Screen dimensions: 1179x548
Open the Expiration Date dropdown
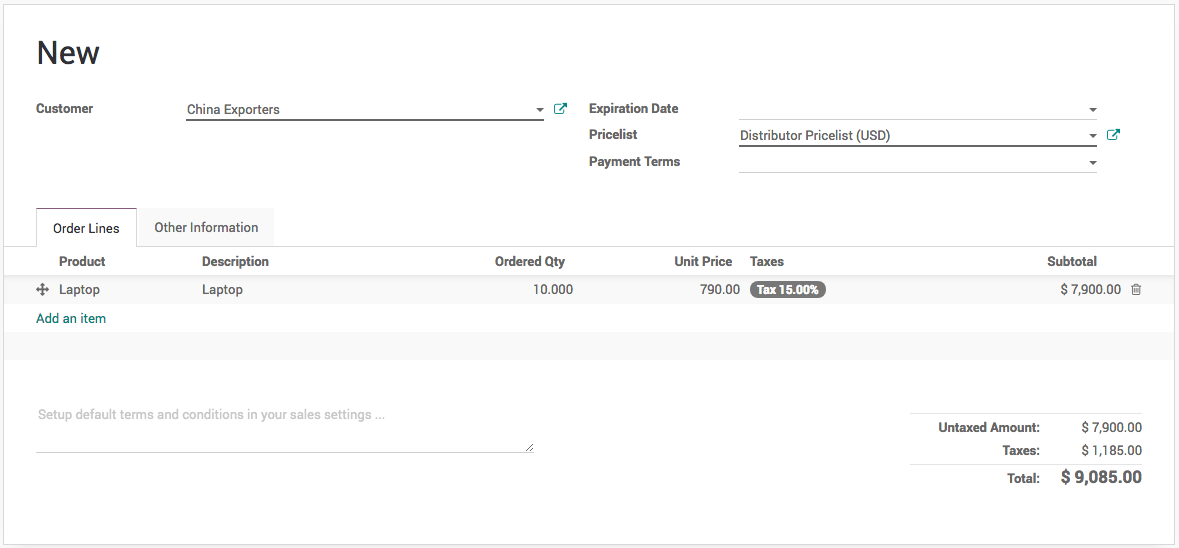click(x=1093, y=110)
